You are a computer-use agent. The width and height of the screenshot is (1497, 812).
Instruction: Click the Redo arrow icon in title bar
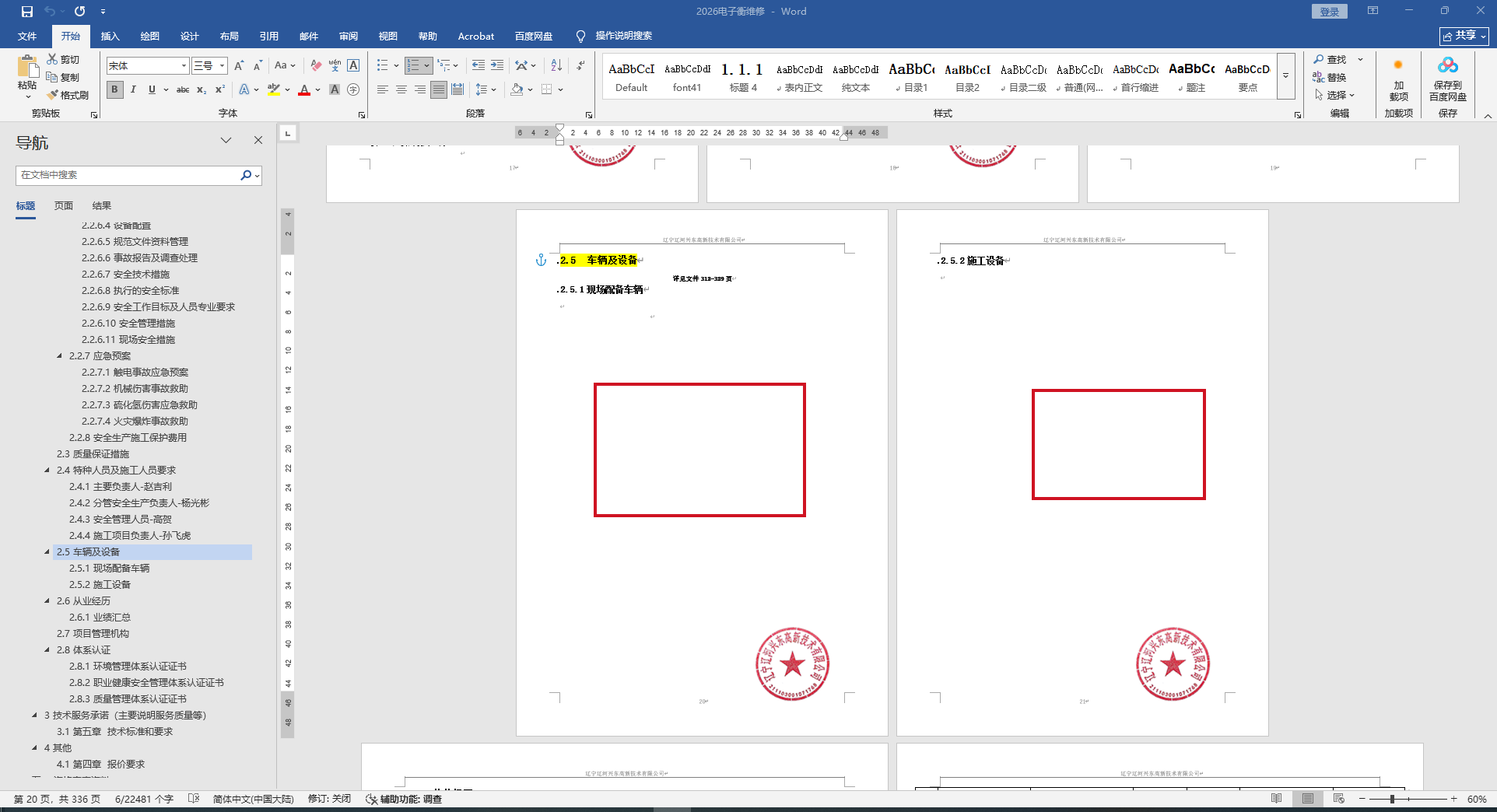(x=79, y=12)
